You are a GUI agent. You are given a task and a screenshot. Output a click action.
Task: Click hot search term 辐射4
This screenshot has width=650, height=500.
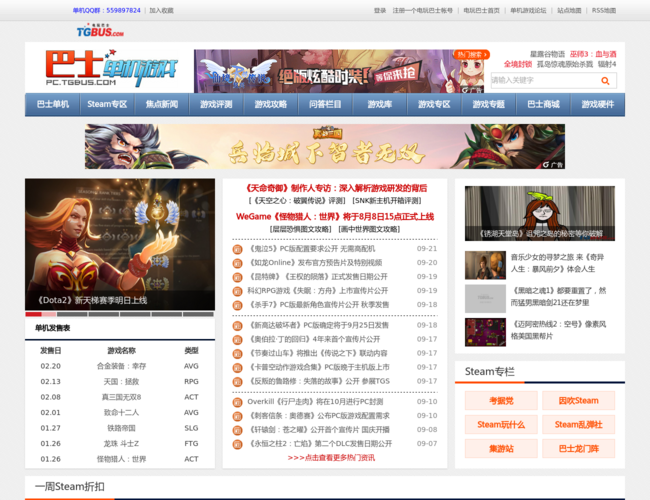tap(607, 64)
